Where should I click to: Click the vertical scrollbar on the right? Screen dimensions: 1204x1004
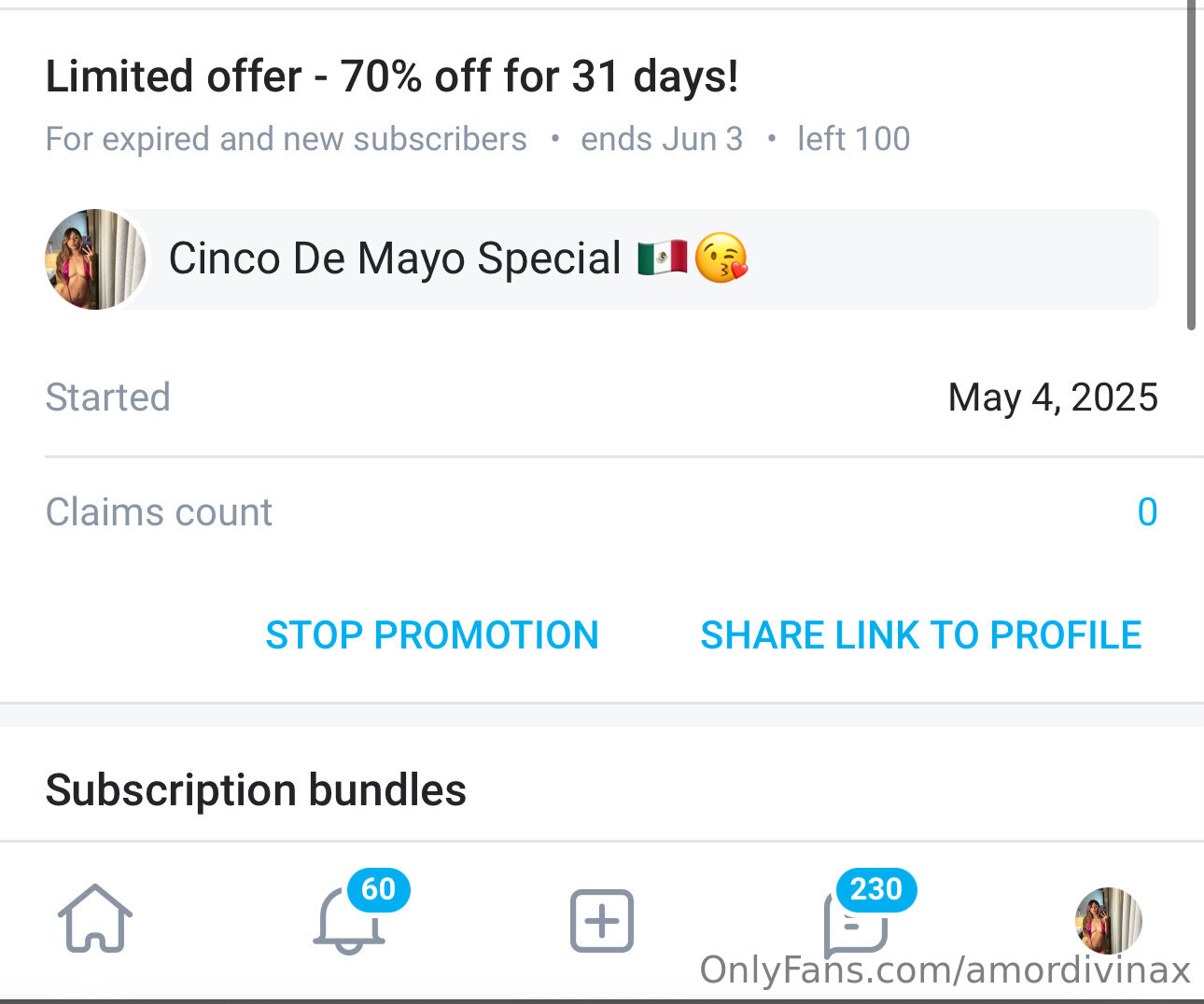(1191, 168)
